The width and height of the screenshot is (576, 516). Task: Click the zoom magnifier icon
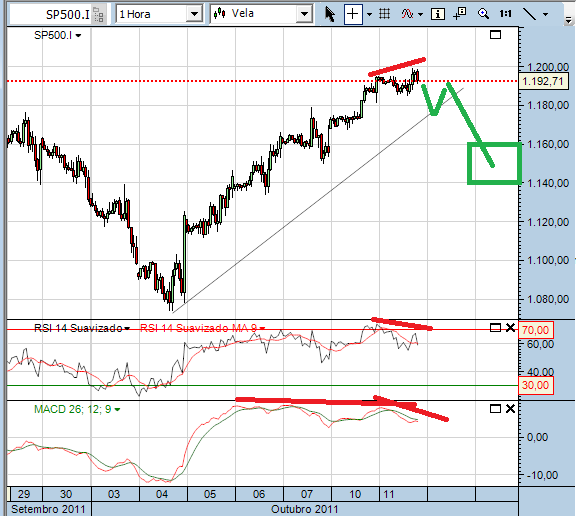(x=483, y=14)
